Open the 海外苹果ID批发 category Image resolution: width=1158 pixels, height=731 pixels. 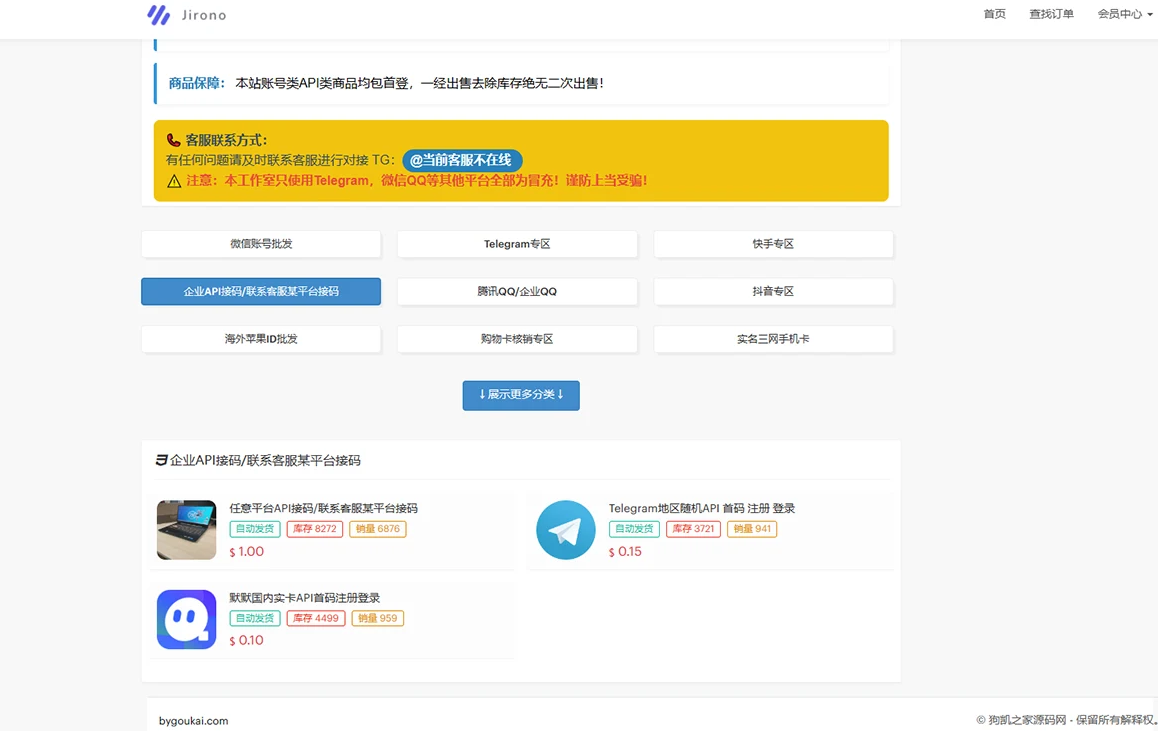[261, 339]
